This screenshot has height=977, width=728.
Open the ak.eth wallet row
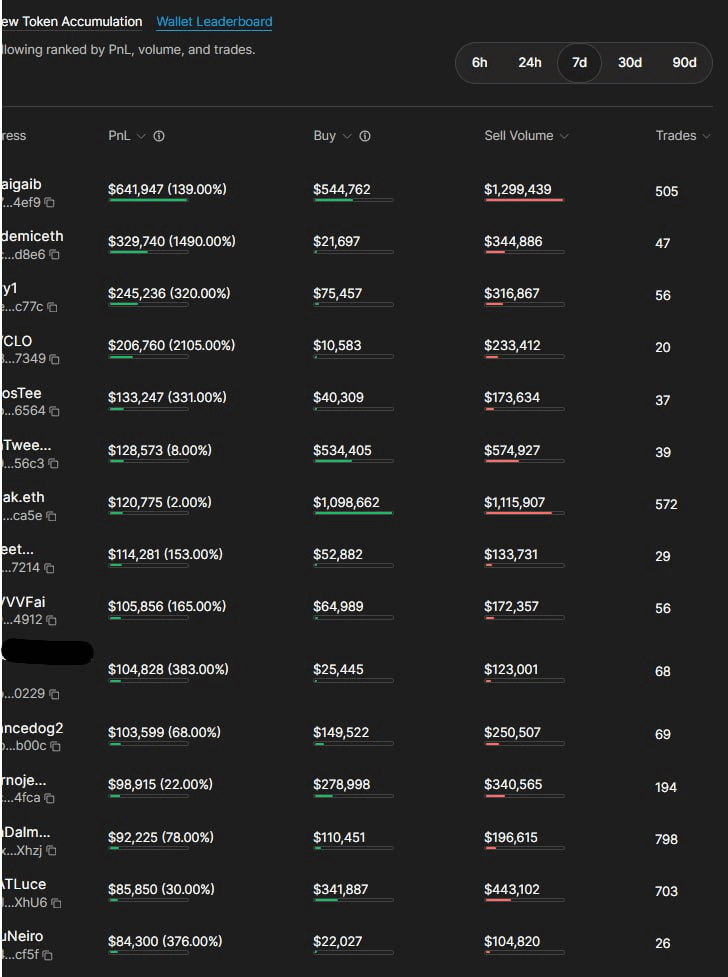[357, 504]
